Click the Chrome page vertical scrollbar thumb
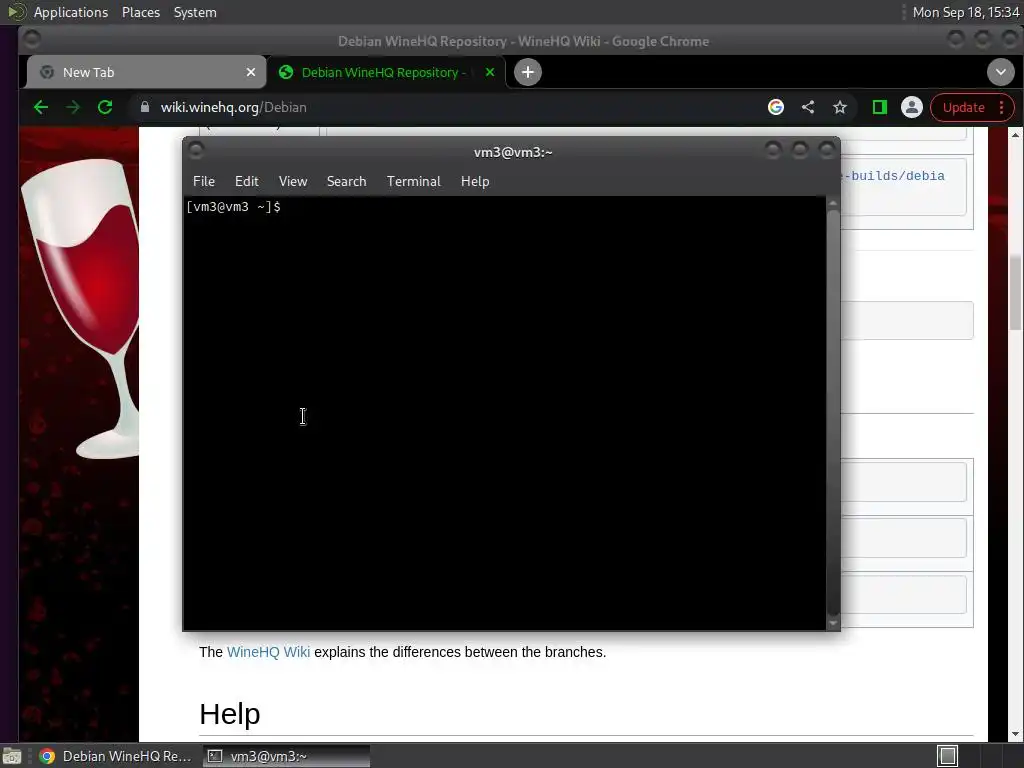Image resolution: width=1024 pixels, height=768 pixels. pos(1015,294)
